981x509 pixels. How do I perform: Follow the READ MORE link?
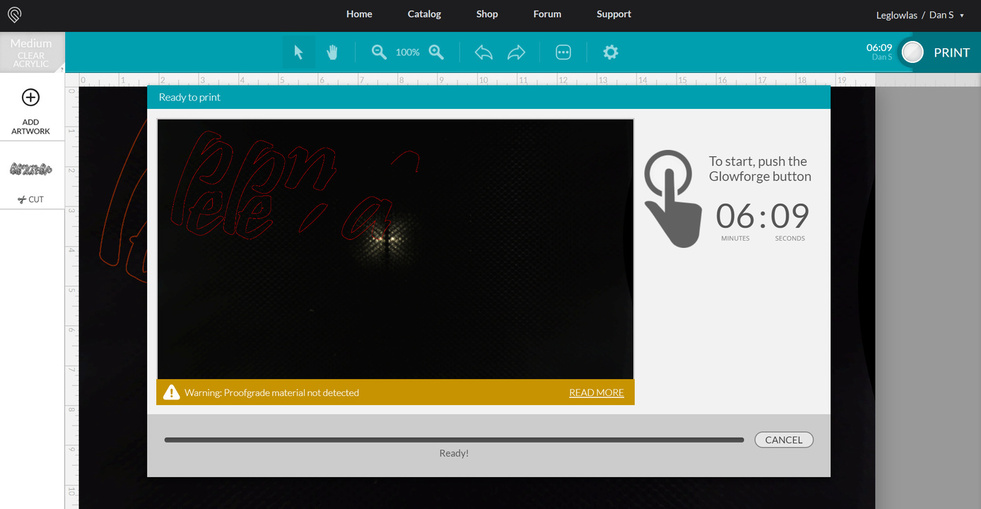pos(596,393)
